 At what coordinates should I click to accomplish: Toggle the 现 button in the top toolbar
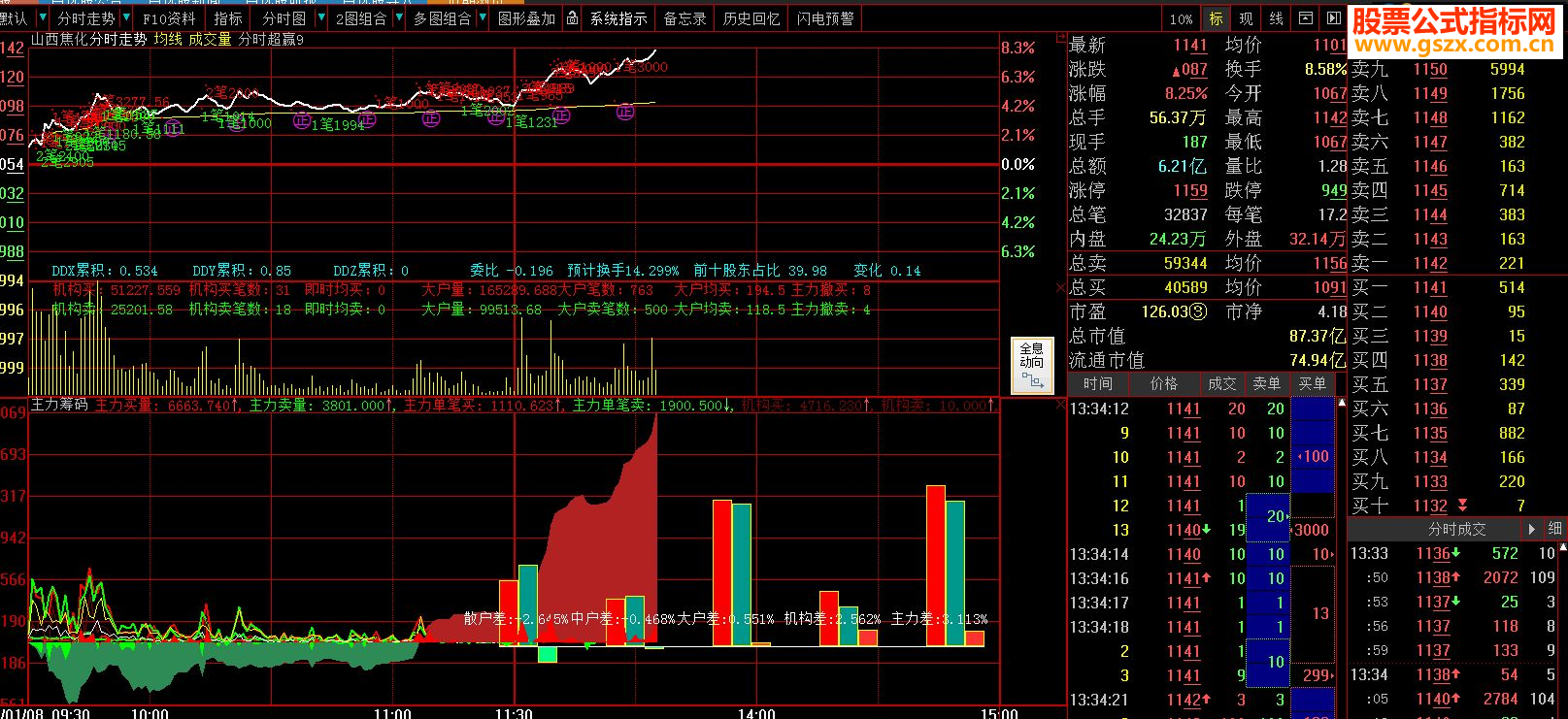(1246, 18)
